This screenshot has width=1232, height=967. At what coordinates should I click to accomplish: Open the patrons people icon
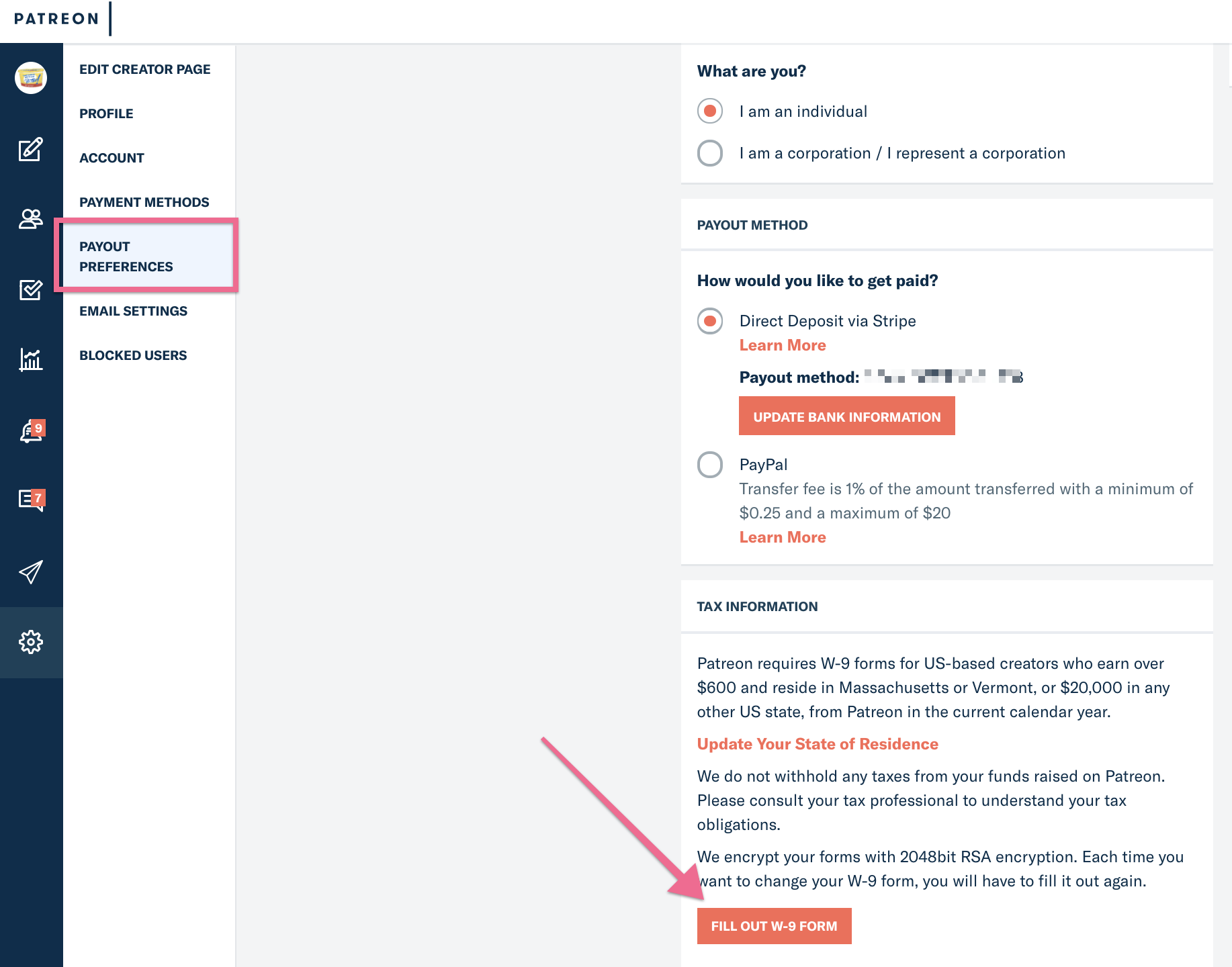(x=31, y=219)
